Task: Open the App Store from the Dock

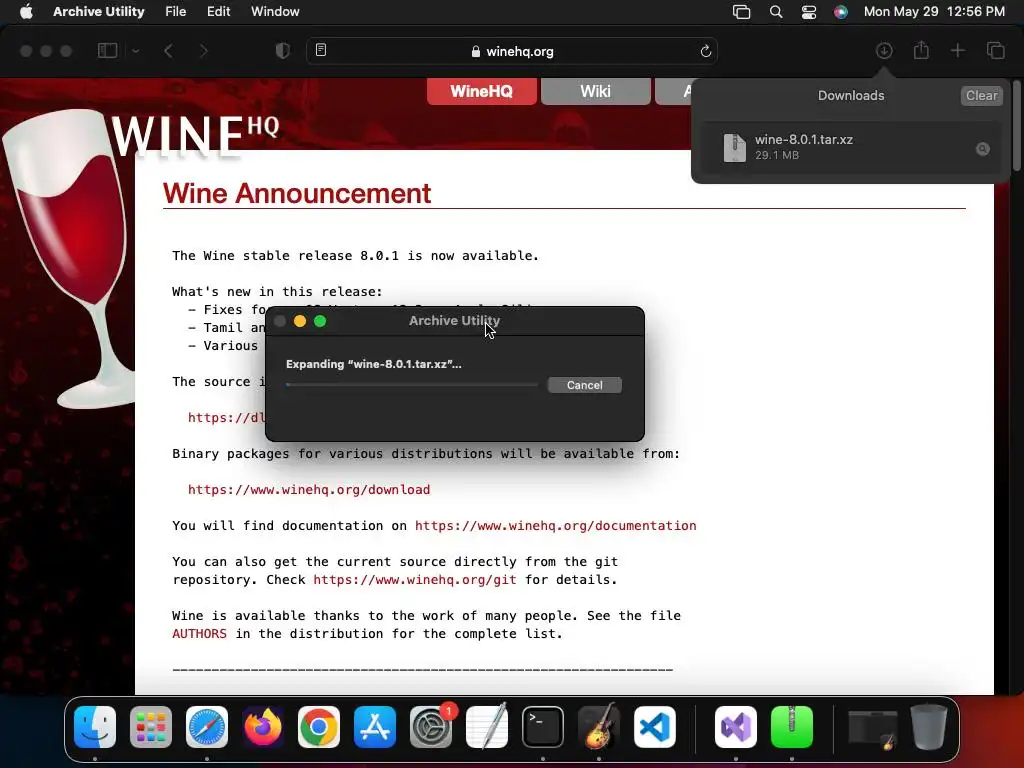Action: 375,727
